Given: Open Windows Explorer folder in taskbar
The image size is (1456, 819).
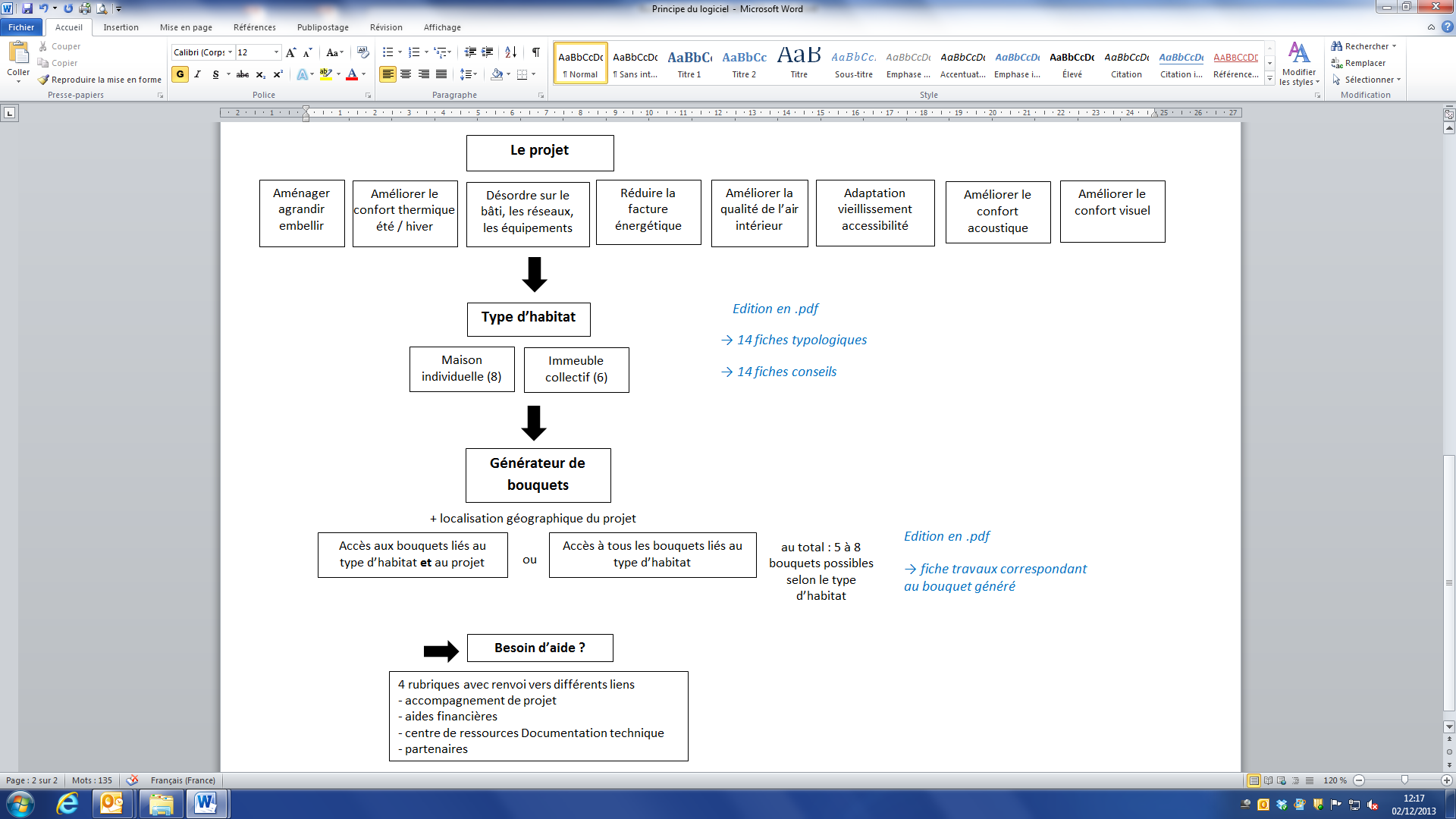Looking at the screenshot, I should coord(161,804).
